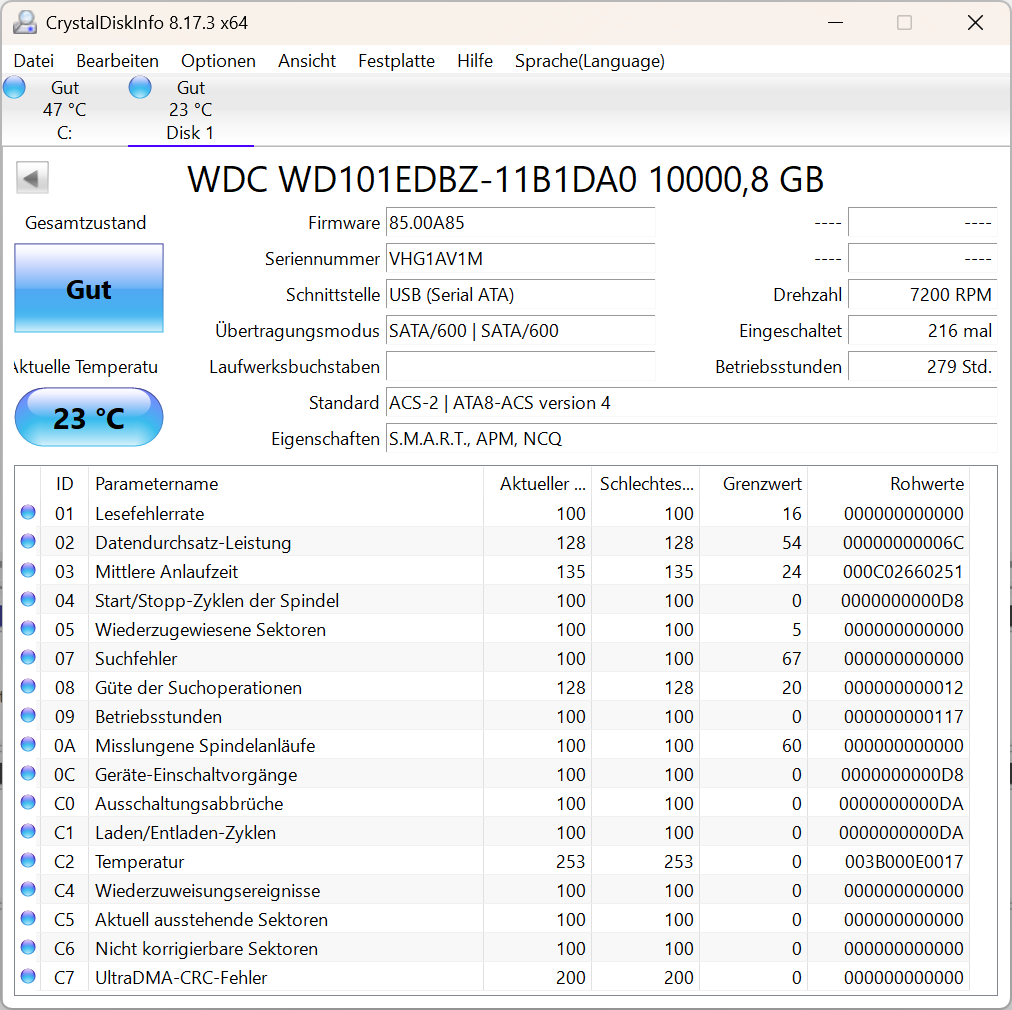The width and height of the screenshot is (1012, 1010).
Task: Click the indicator beside Wiederzugewiesene Sektoren
Action: (x=27, y=629)
